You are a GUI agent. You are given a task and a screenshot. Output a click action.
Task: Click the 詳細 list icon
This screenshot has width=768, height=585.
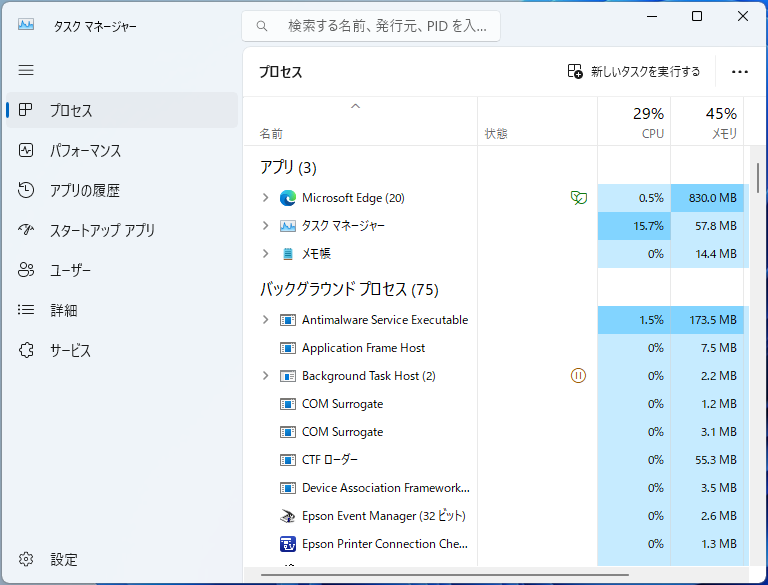(x=25, y=310)
